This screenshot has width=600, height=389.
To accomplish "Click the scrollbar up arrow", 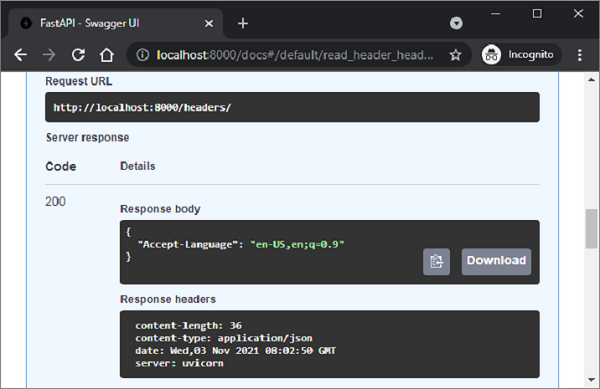I will click(591, 80).
